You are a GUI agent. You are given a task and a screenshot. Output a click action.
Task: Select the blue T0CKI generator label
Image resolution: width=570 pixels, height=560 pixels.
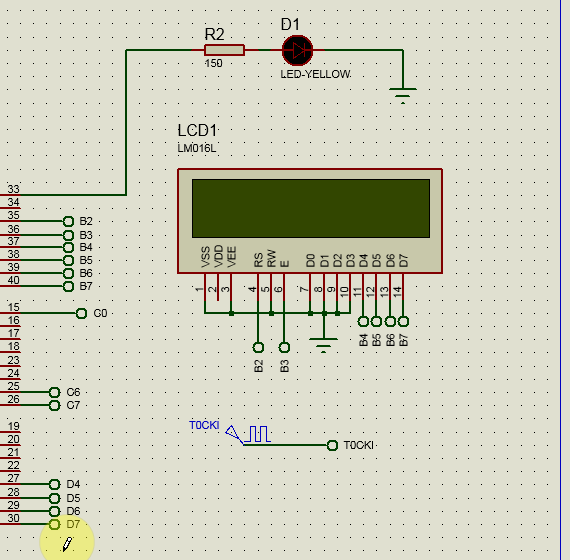[x=204, y=425]
